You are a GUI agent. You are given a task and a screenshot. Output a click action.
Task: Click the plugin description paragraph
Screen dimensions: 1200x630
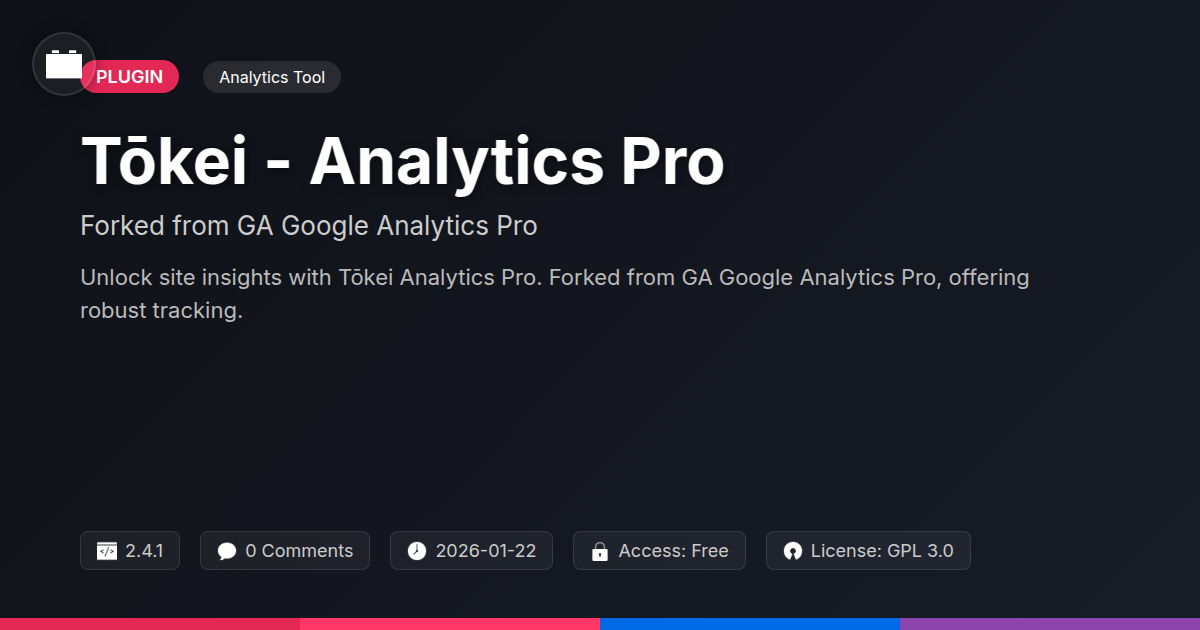[555, 294]
